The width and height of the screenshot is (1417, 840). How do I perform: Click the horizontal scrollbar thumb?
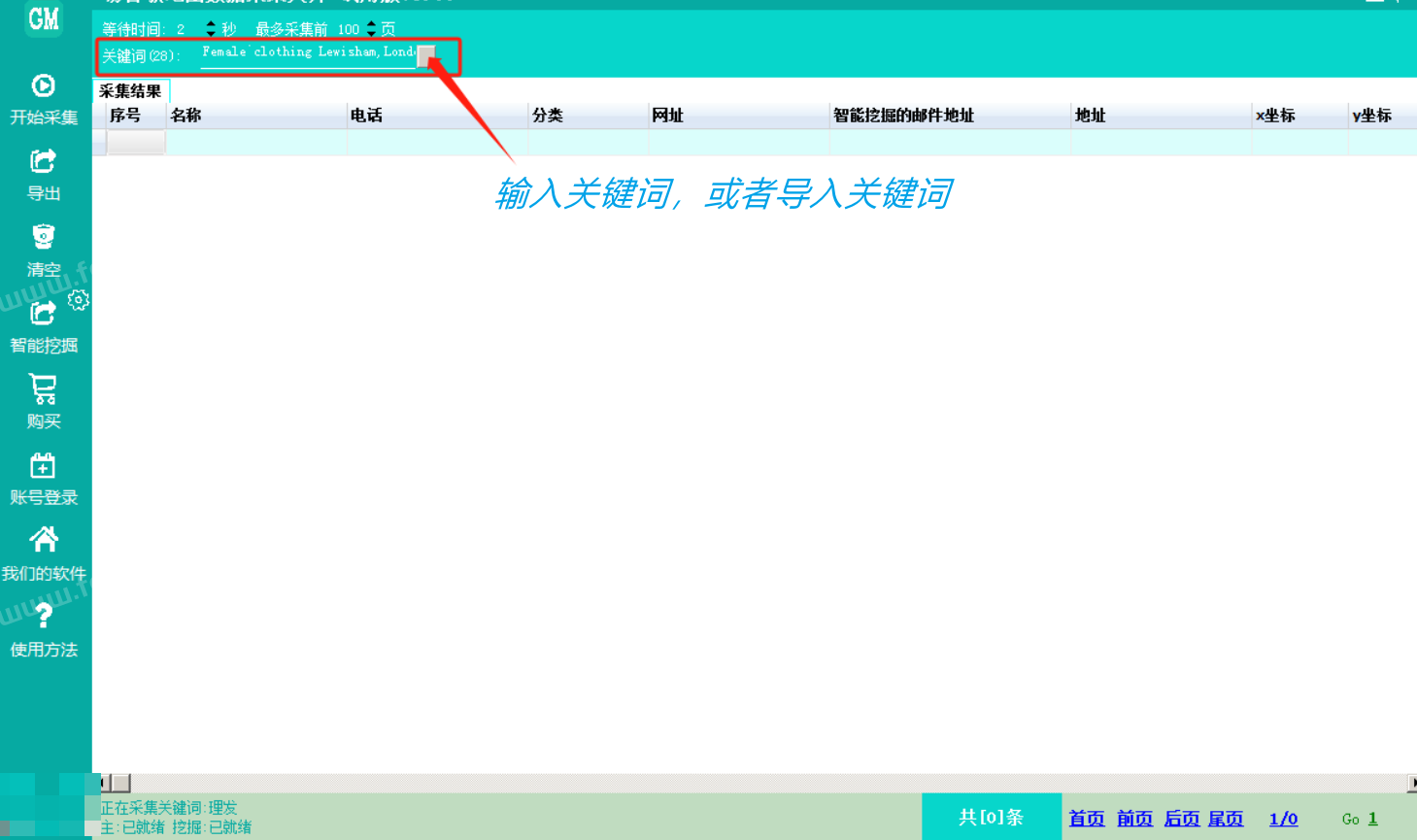(121, 783)
